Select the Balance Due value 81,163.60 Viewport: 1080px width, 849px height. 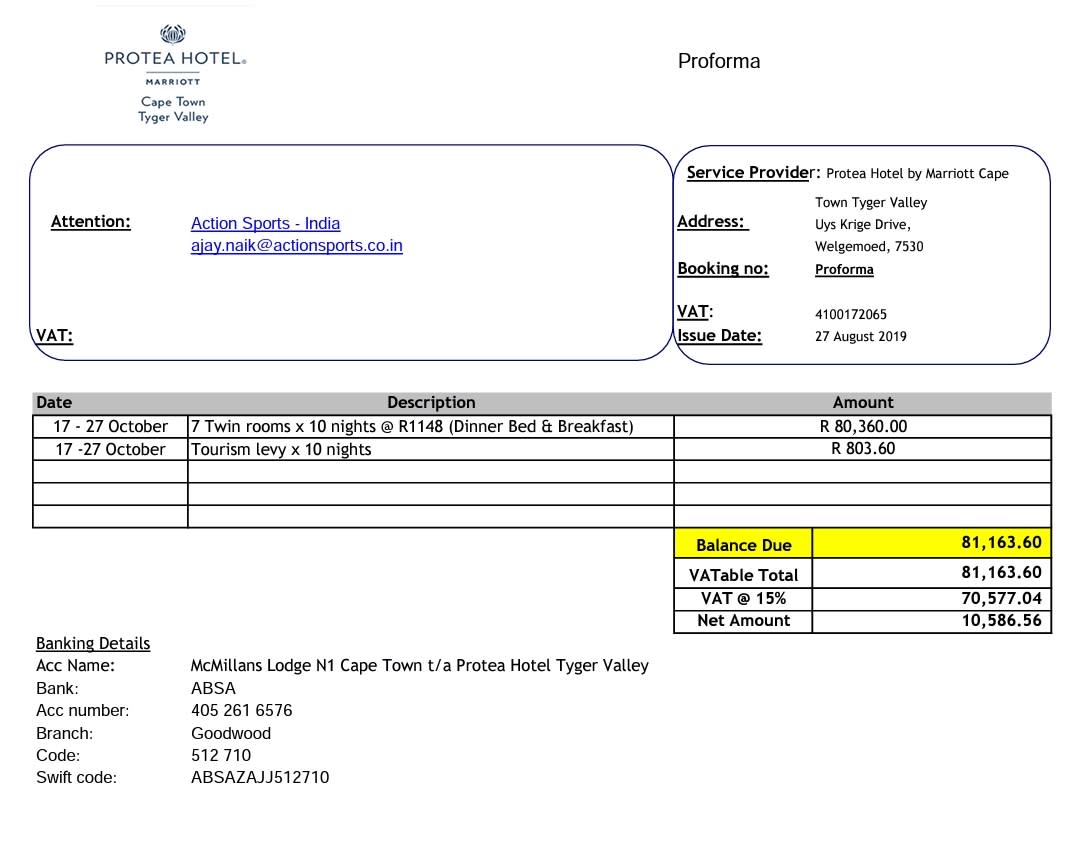tap(1001, 543)
